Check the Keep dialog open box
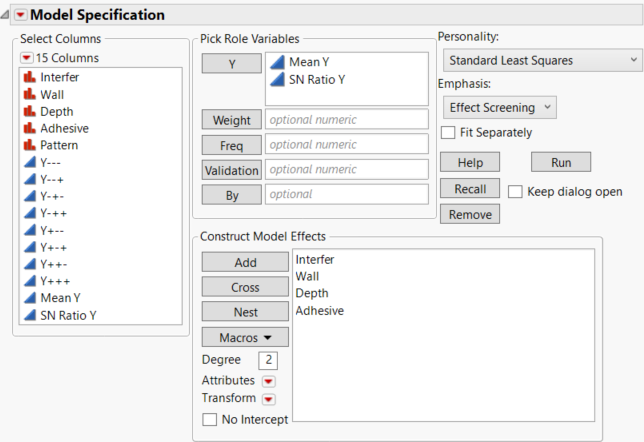Viewport: 644px width, 442px height. click(515, 191)
